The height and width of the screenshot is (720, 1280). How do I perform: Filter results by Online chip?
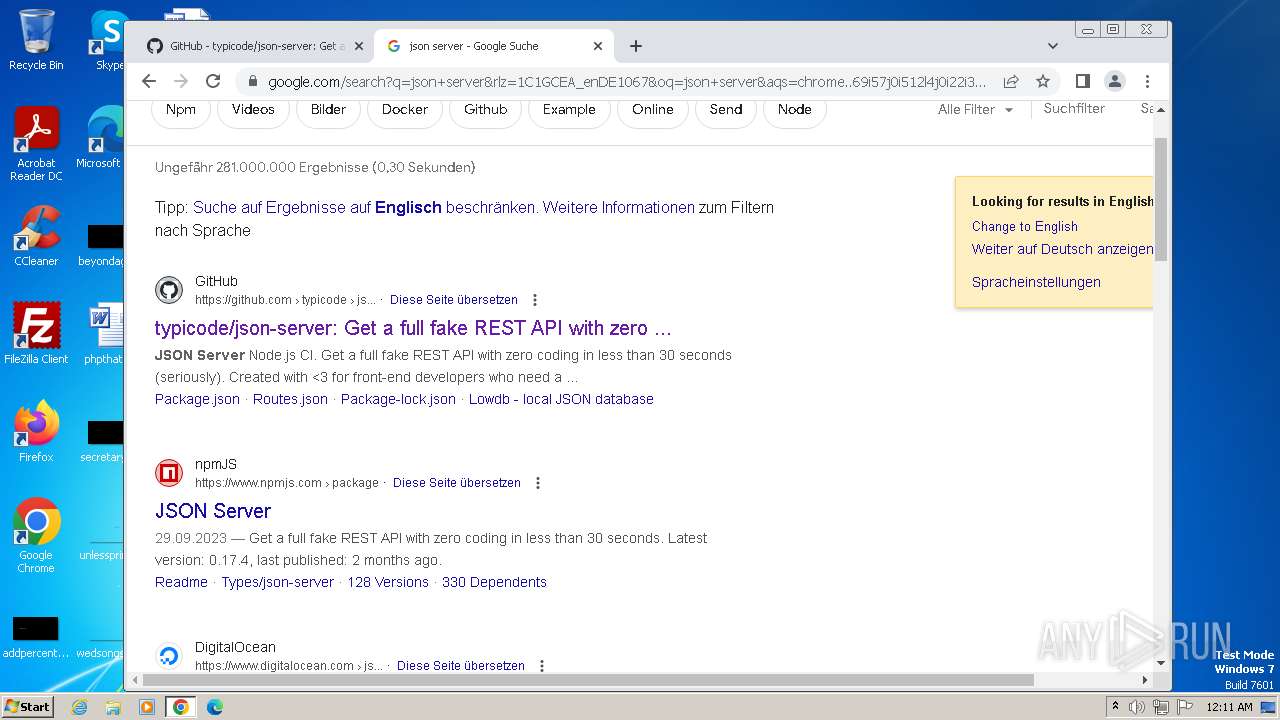point(653,110)
